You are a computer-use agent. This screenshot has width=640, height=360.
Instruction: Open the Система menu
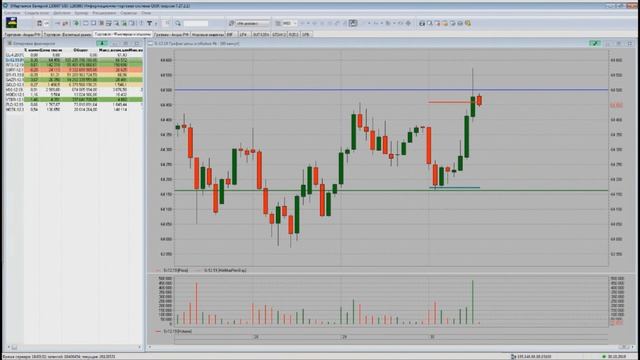(12, 13)
